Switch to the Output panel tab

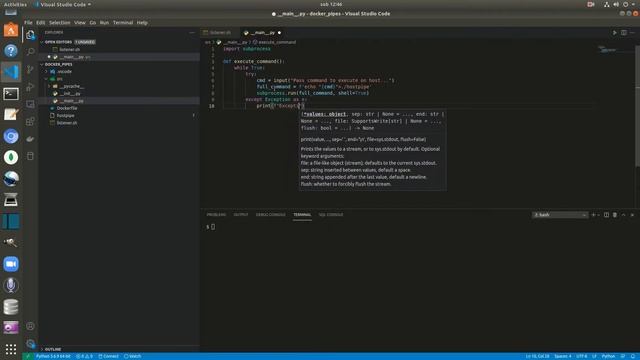[x=241, y=215]
